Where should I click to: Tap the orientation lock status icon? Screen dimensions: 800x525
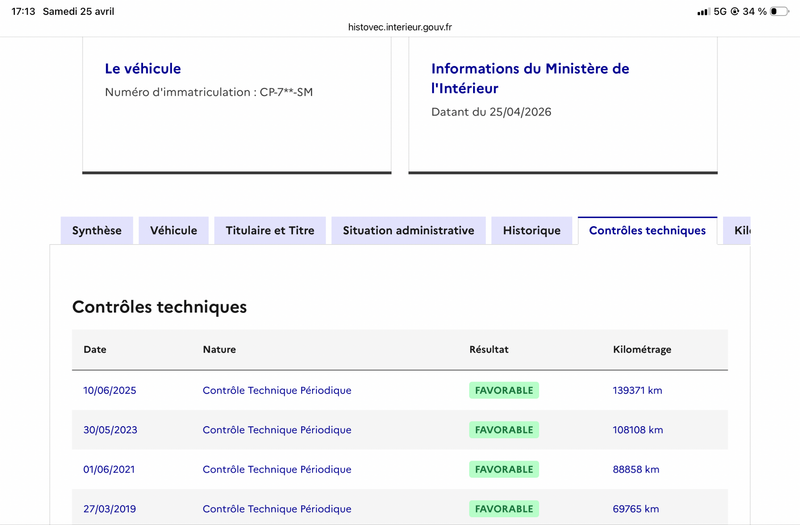click(735, 11)
